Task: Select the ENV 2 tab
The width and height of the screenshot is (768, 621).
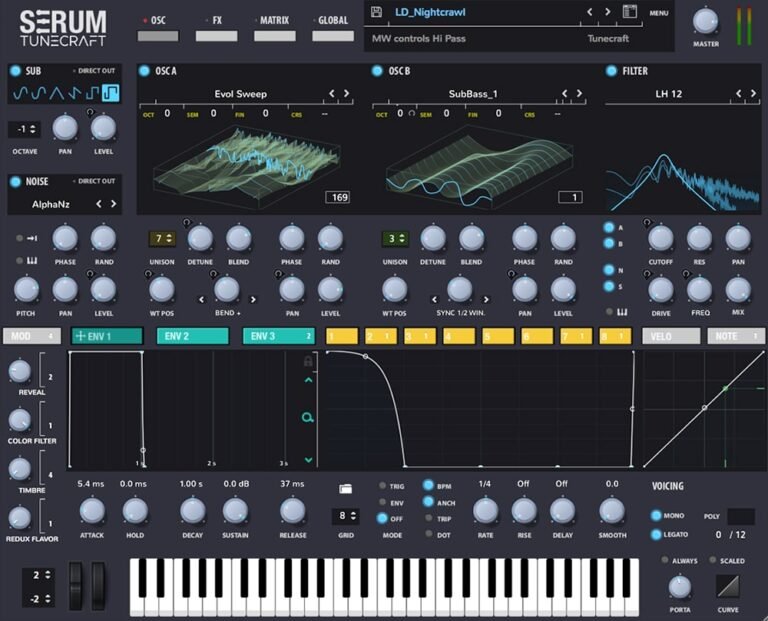Action: click(x=192, y=336)
